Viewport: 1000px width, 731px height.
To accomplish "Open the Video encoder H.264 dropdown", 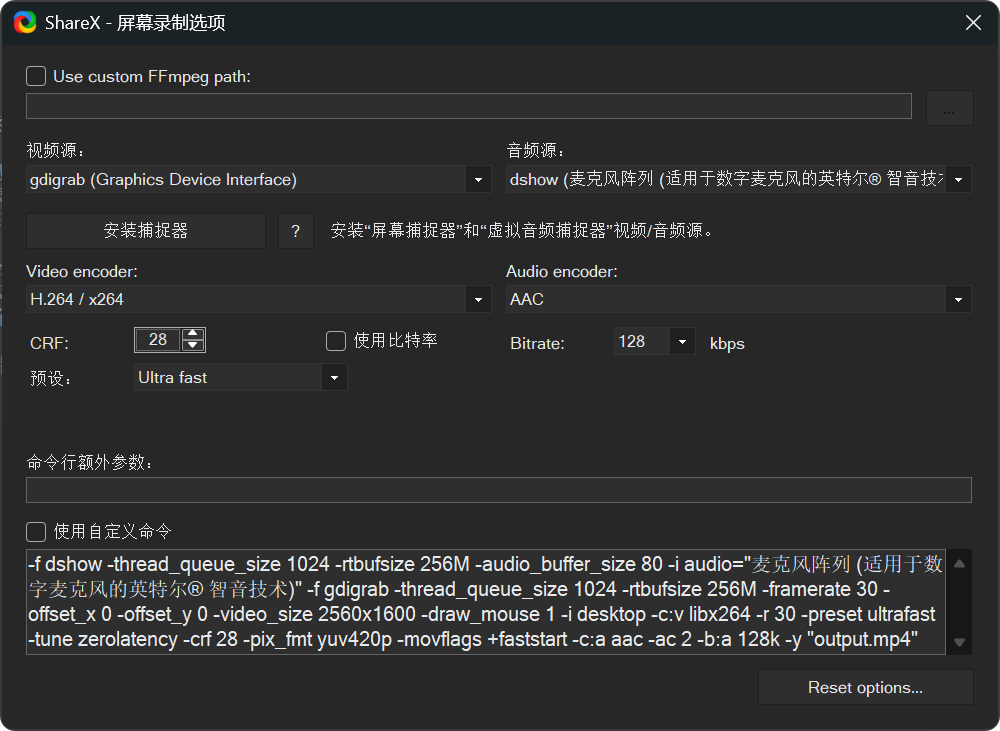I will [478, 299].
